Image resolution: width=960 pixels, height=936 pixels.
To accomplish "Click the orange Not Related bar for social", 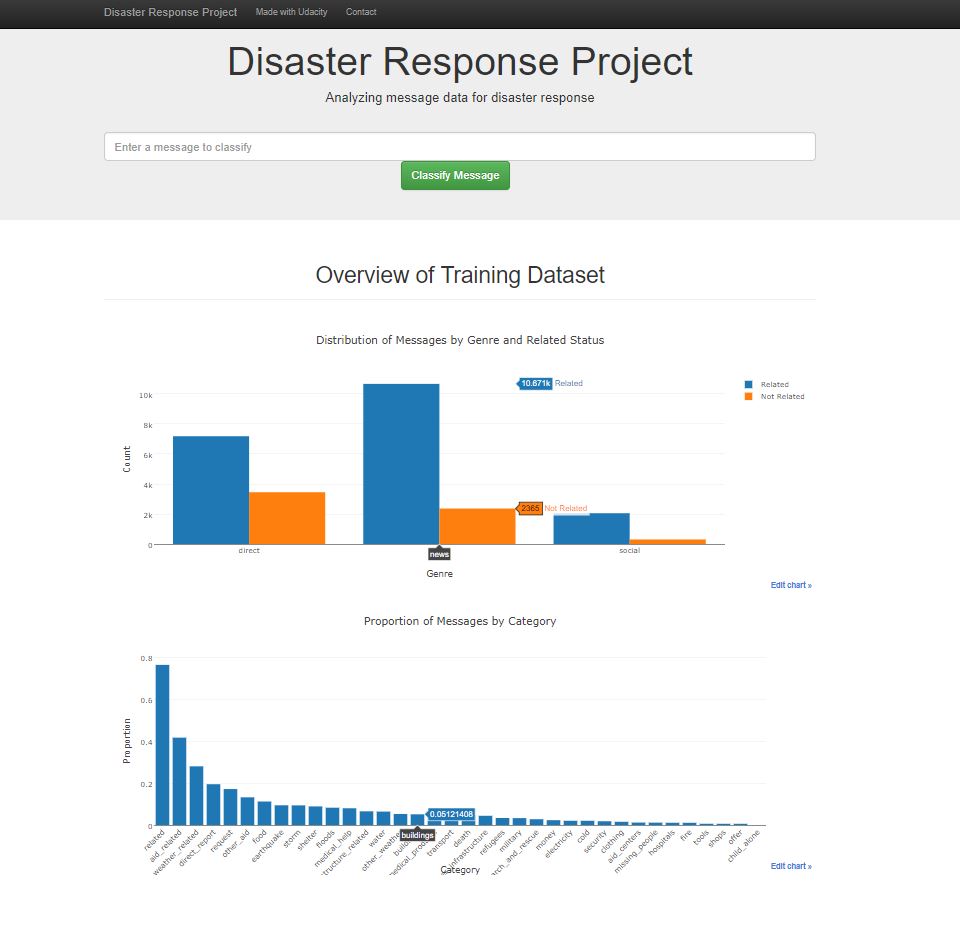I will (667, 542).
